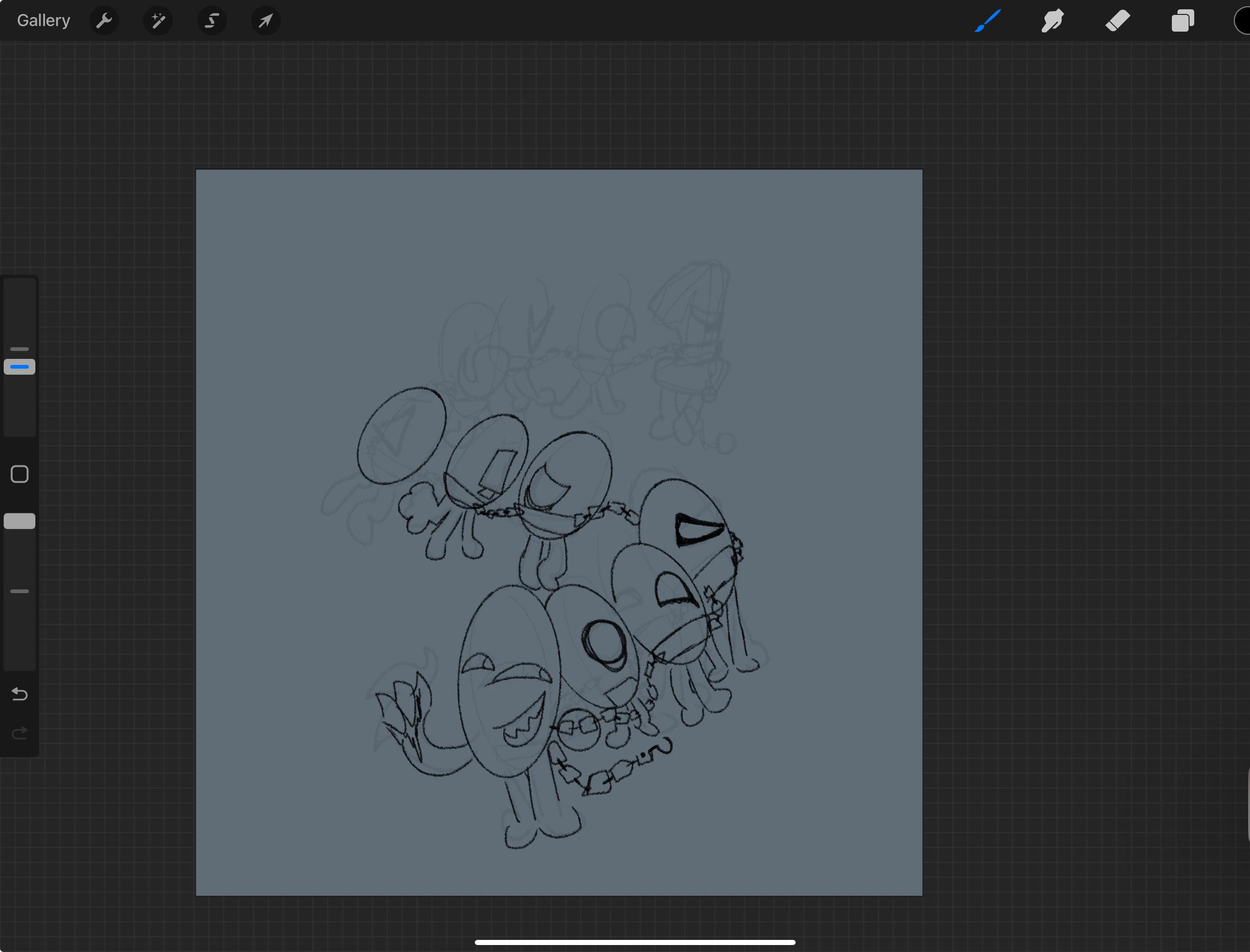The height and width of the screenshot is (952, 1250).
Task: Tap the iPad home indicator bar
Action: pos(635,942)
